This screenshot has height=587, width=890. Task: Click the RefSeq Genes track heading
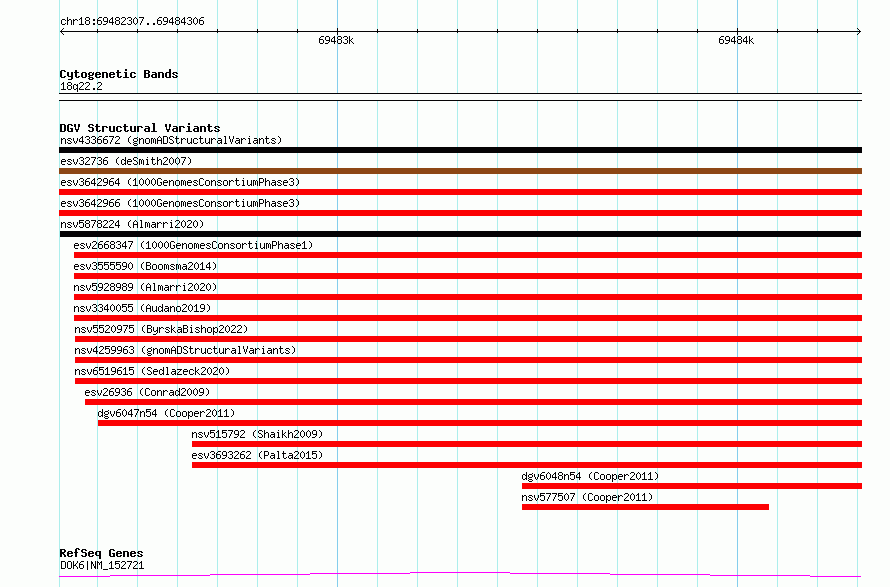[x=101, y=554]
